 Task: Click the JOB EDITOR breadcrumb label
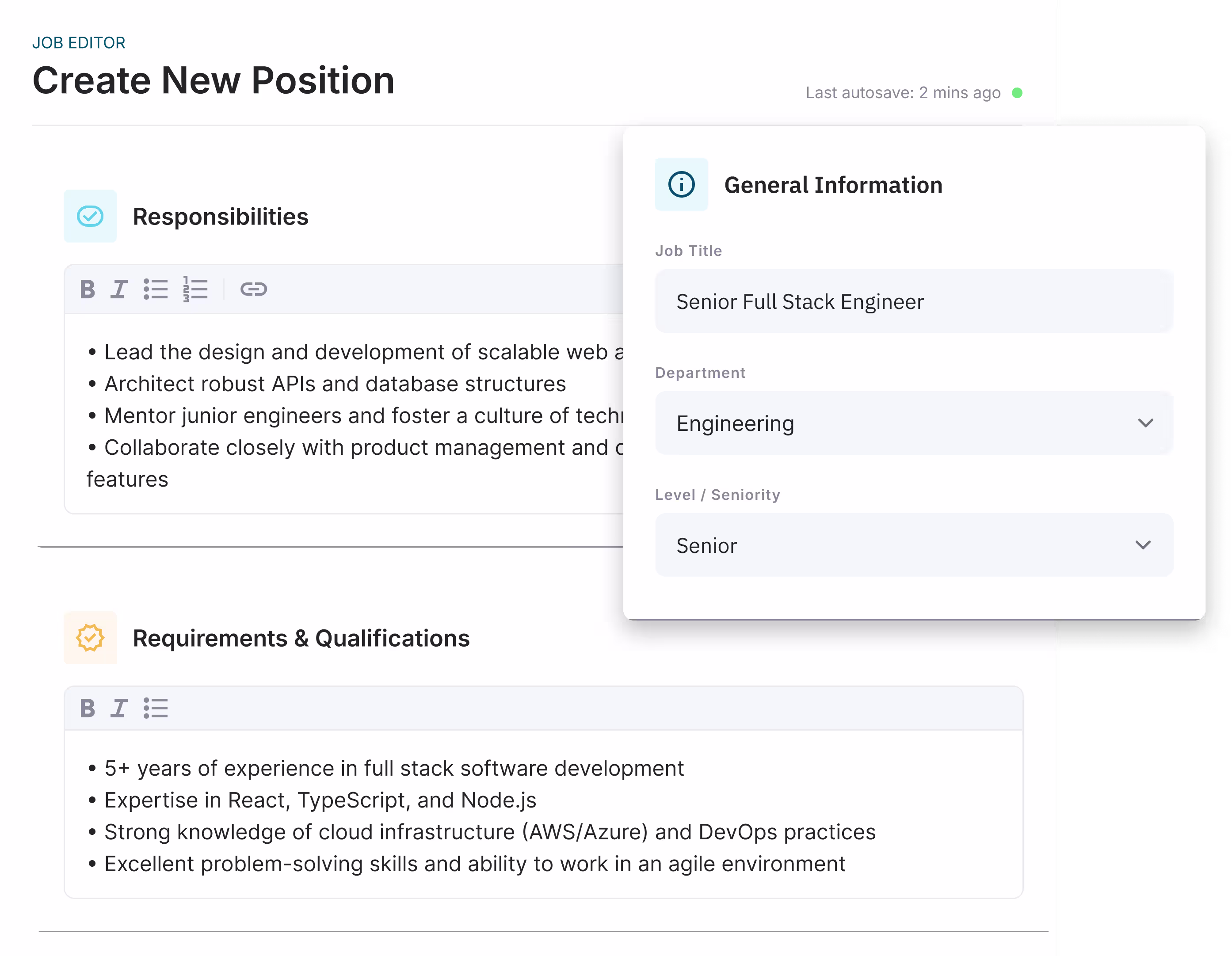(79, 43)
